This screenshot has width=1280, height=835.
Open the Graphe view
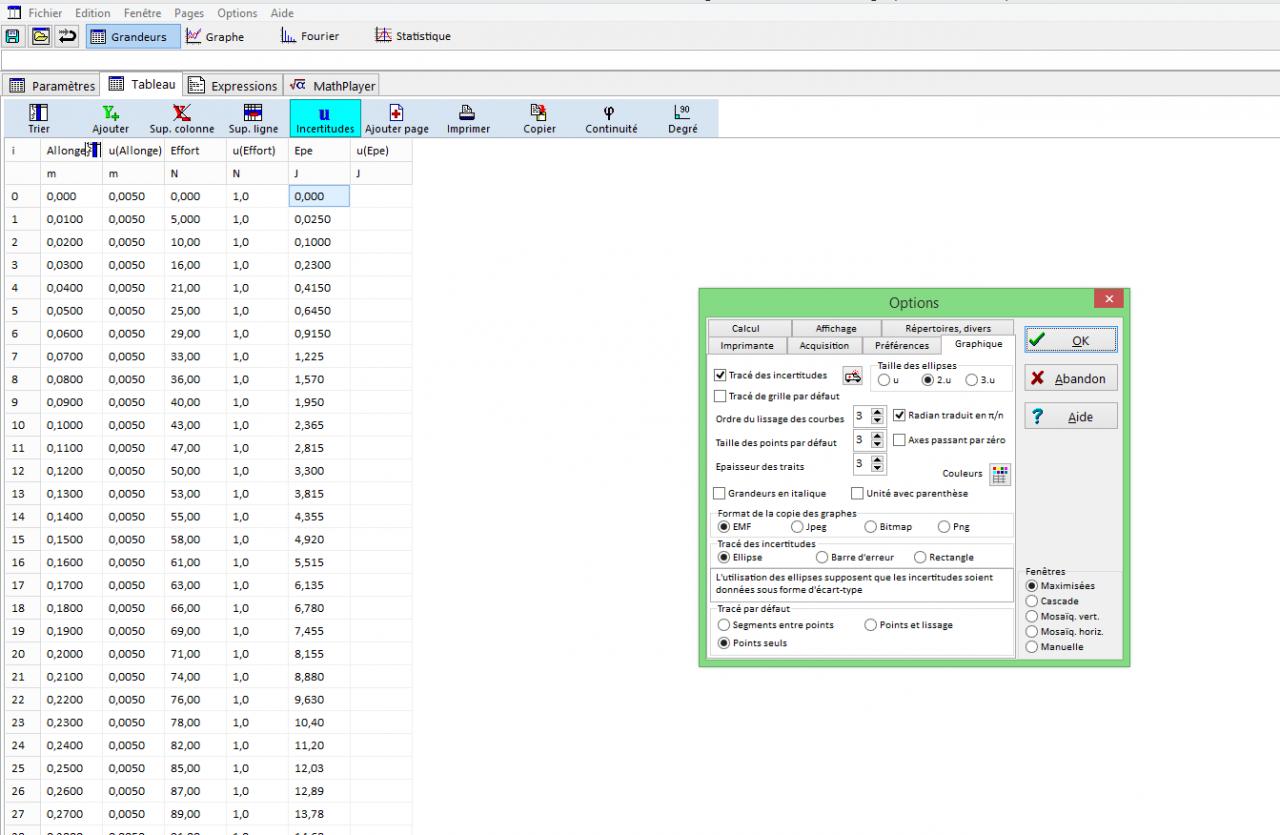(216, 36)
